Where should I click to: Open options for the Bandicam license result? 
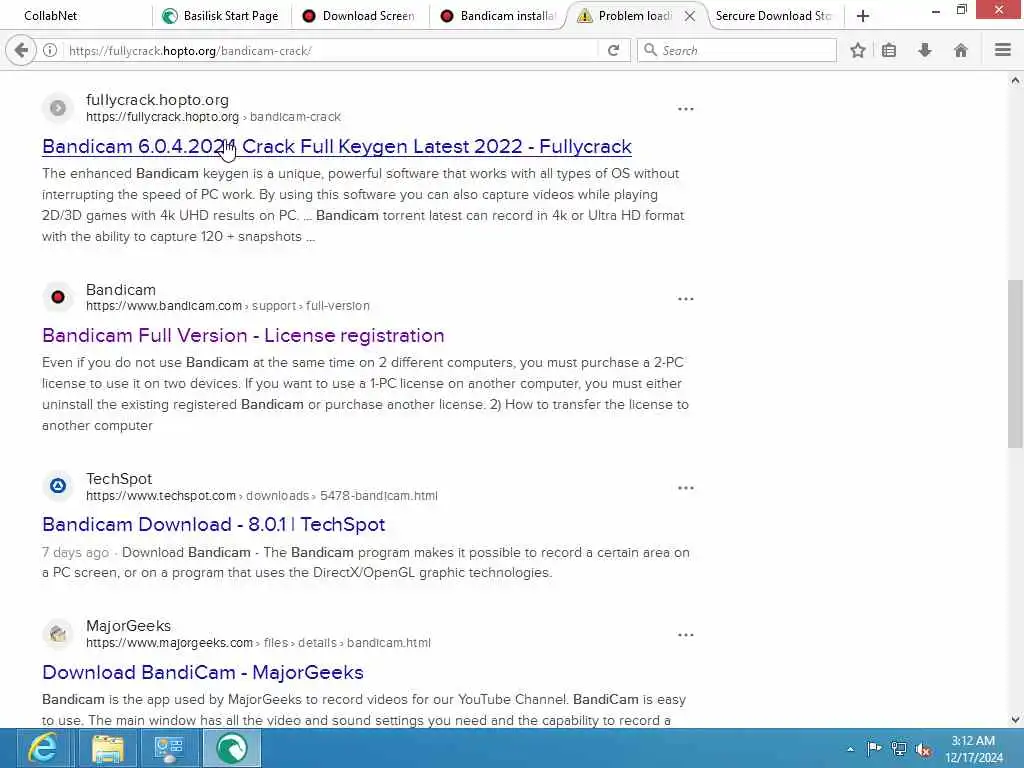(686, 298)
